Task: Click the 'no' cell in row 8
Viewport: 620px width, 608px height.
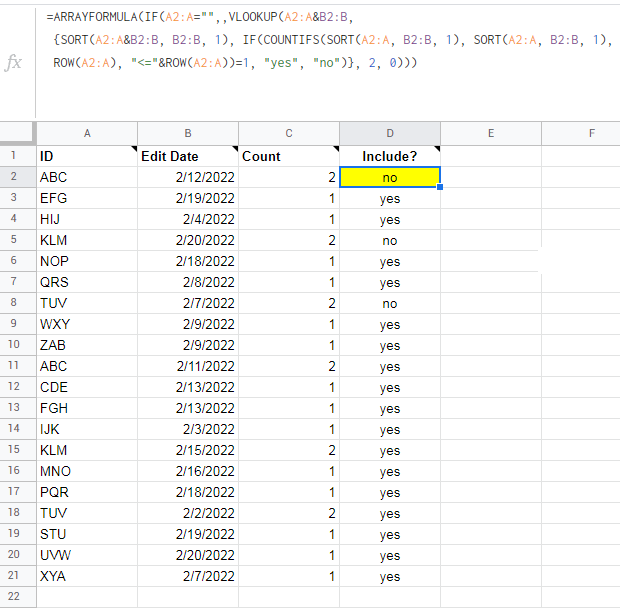Action: tap(390, 303)
